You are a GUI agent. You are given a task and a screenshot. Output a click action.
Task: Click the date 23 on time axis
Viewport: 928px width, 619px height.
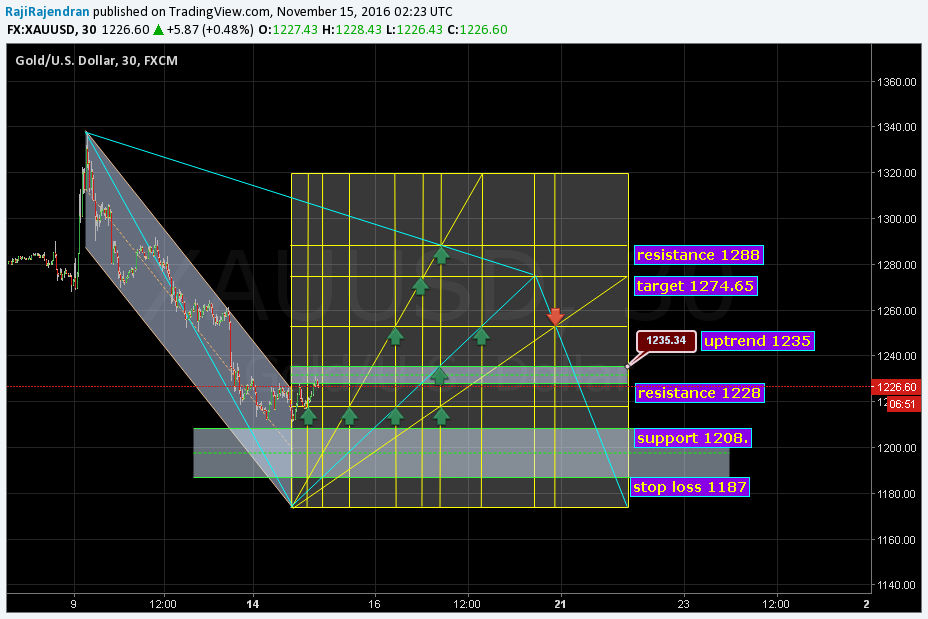coord(684,604)
